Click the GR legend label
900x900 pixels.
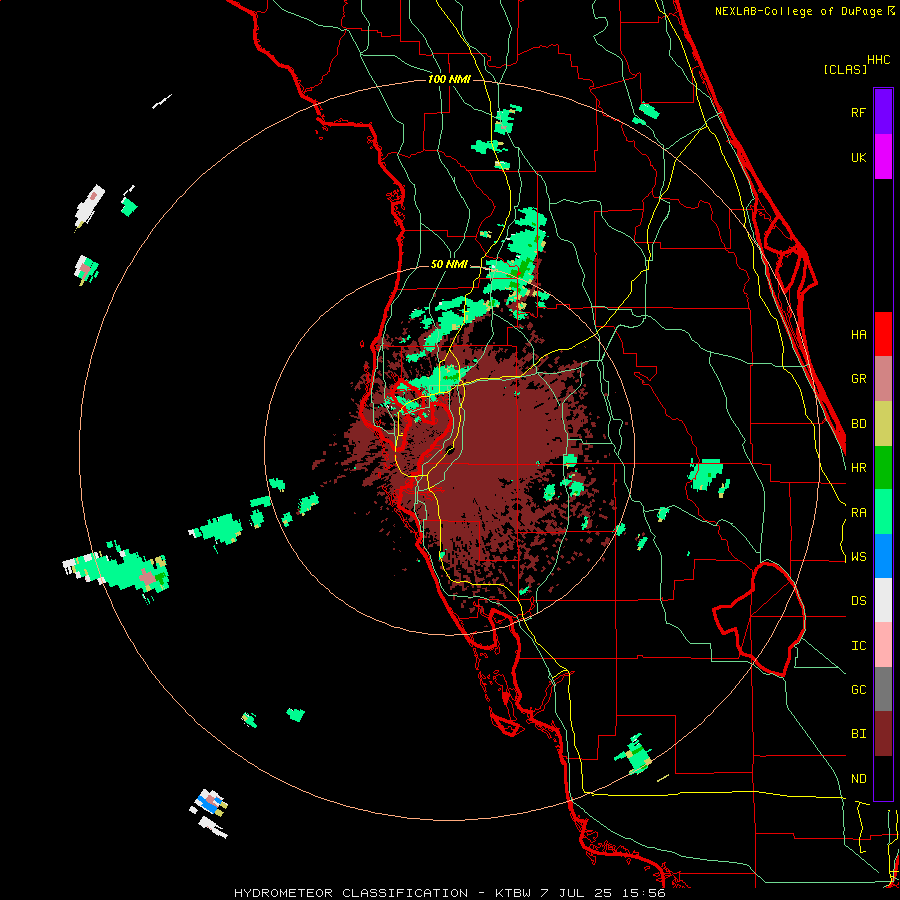tap(858, 379)
